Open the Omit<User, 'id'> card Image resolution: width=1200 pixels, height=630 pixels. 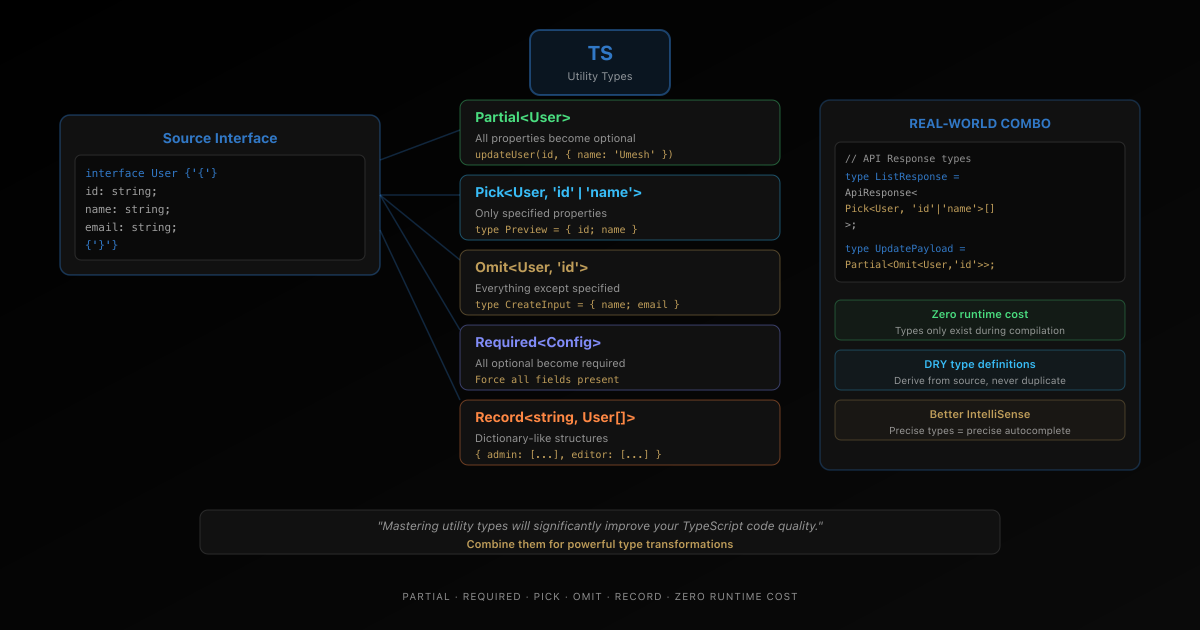pos(620,282)
